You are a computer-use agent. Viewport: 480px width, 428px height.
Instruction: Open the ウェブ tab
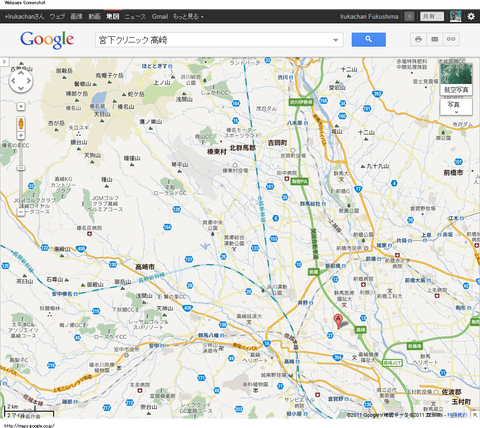57,16
